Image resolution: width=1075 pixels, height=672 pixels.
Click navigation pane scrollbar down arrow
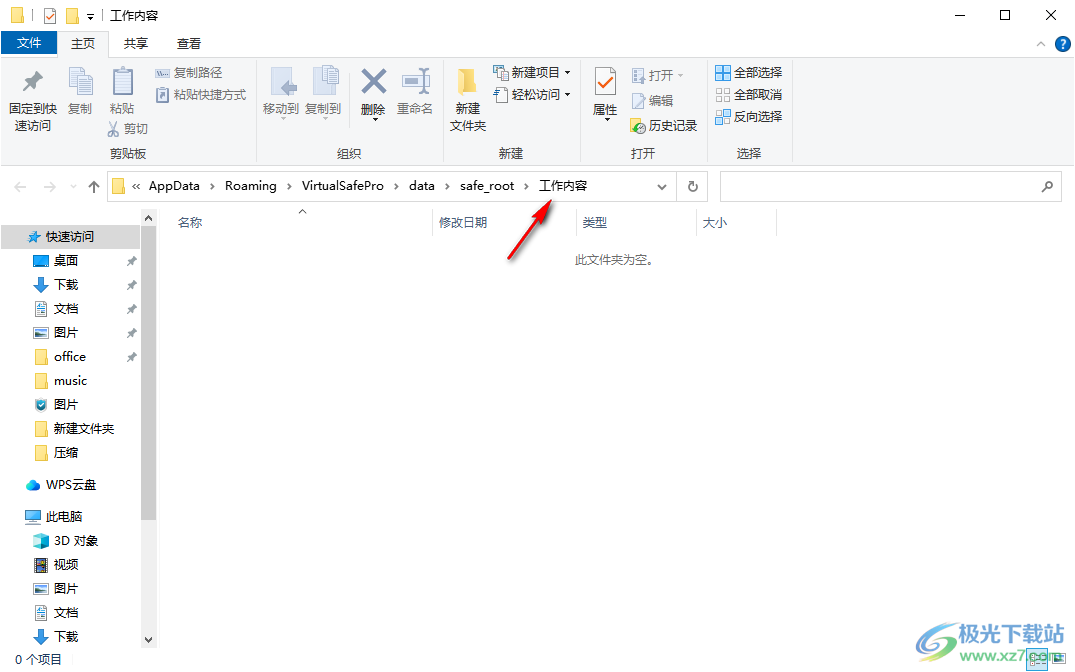click(148, 640)
